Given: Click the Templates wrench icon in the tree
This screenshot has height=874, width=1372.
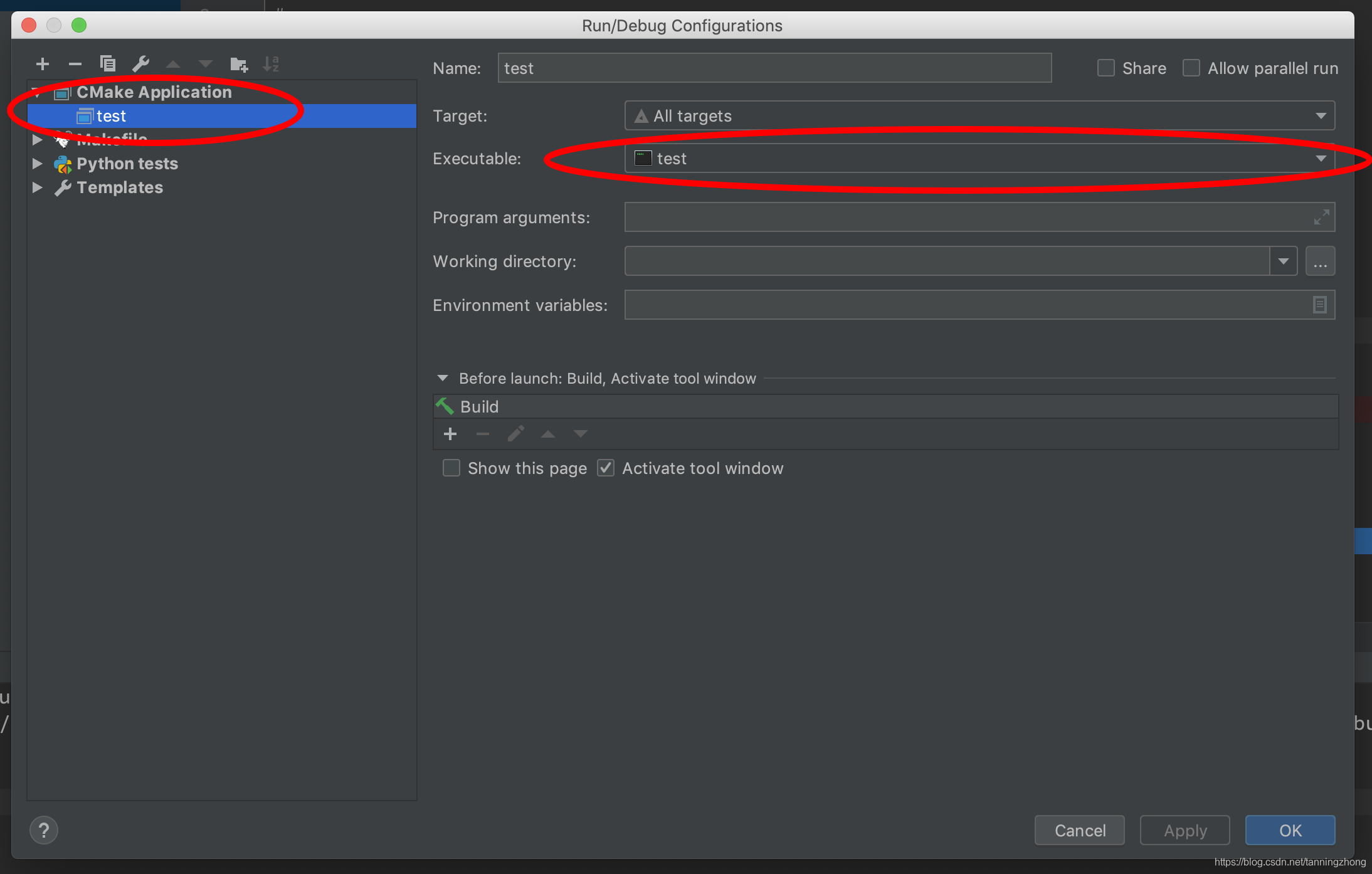Looking at the screenshot, I should pos(63,188).
